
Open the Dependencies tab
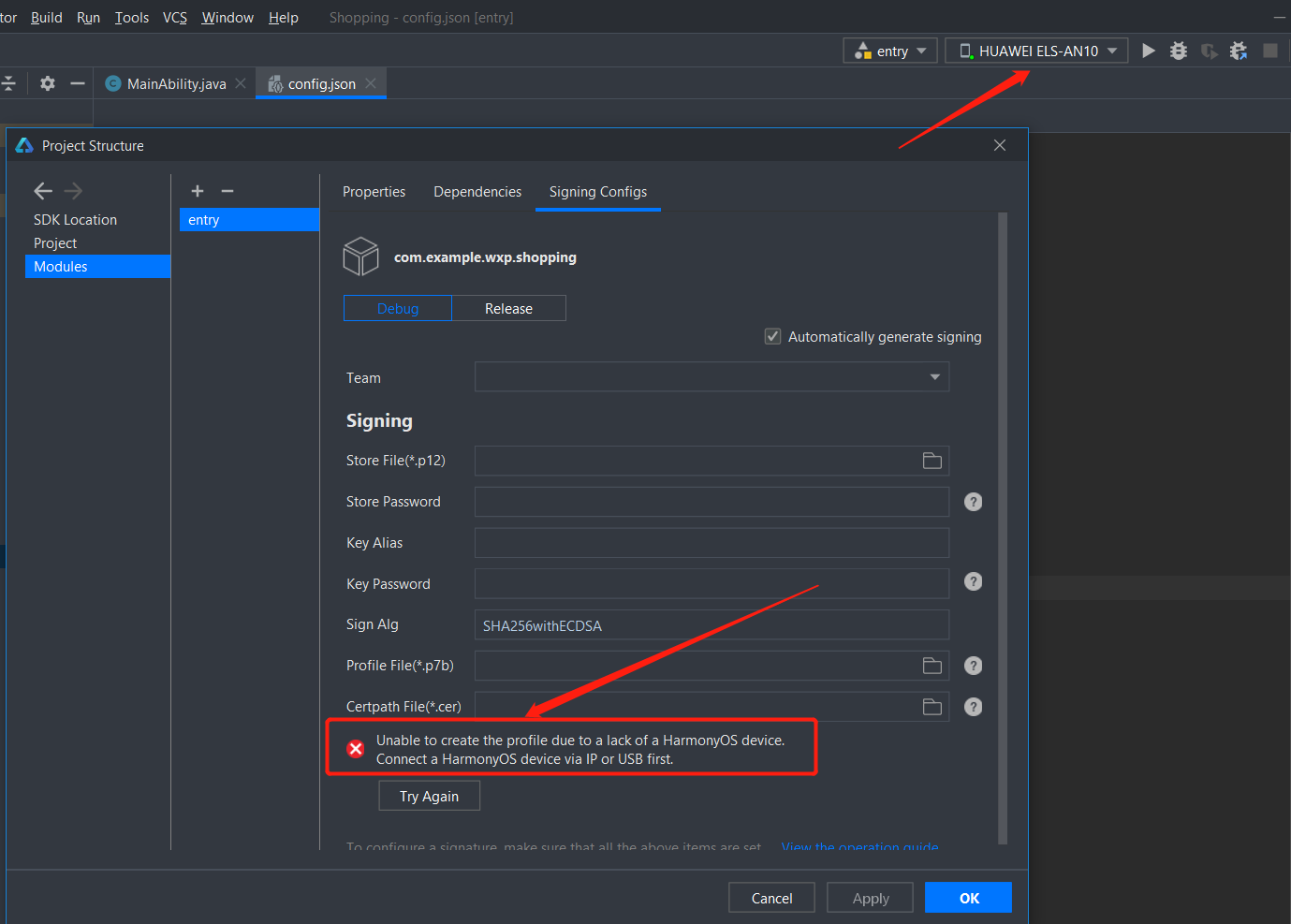coord(477,191)
